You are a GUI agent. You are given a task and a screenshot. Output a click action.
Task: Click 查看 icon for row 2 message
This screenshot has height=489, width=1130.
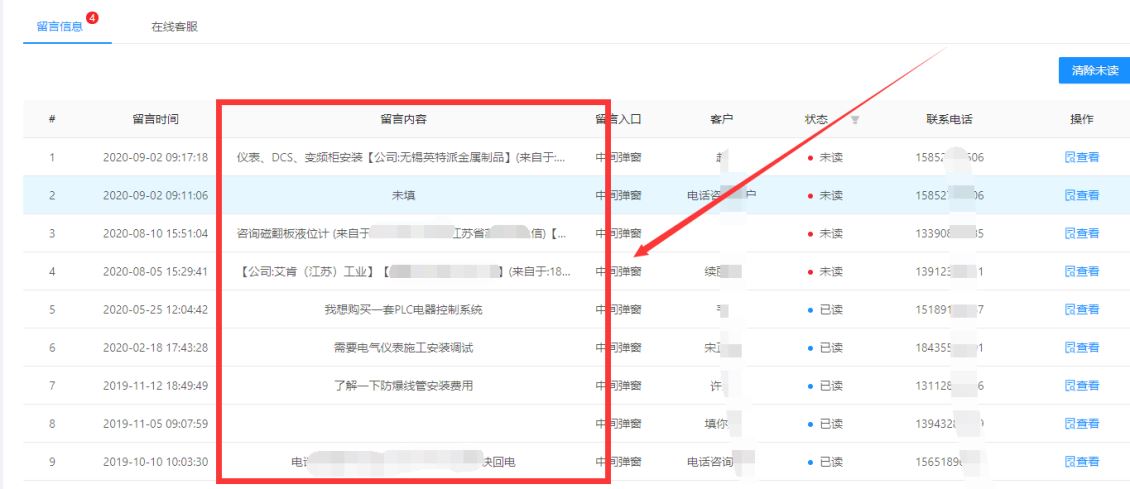pos(1082,195)
